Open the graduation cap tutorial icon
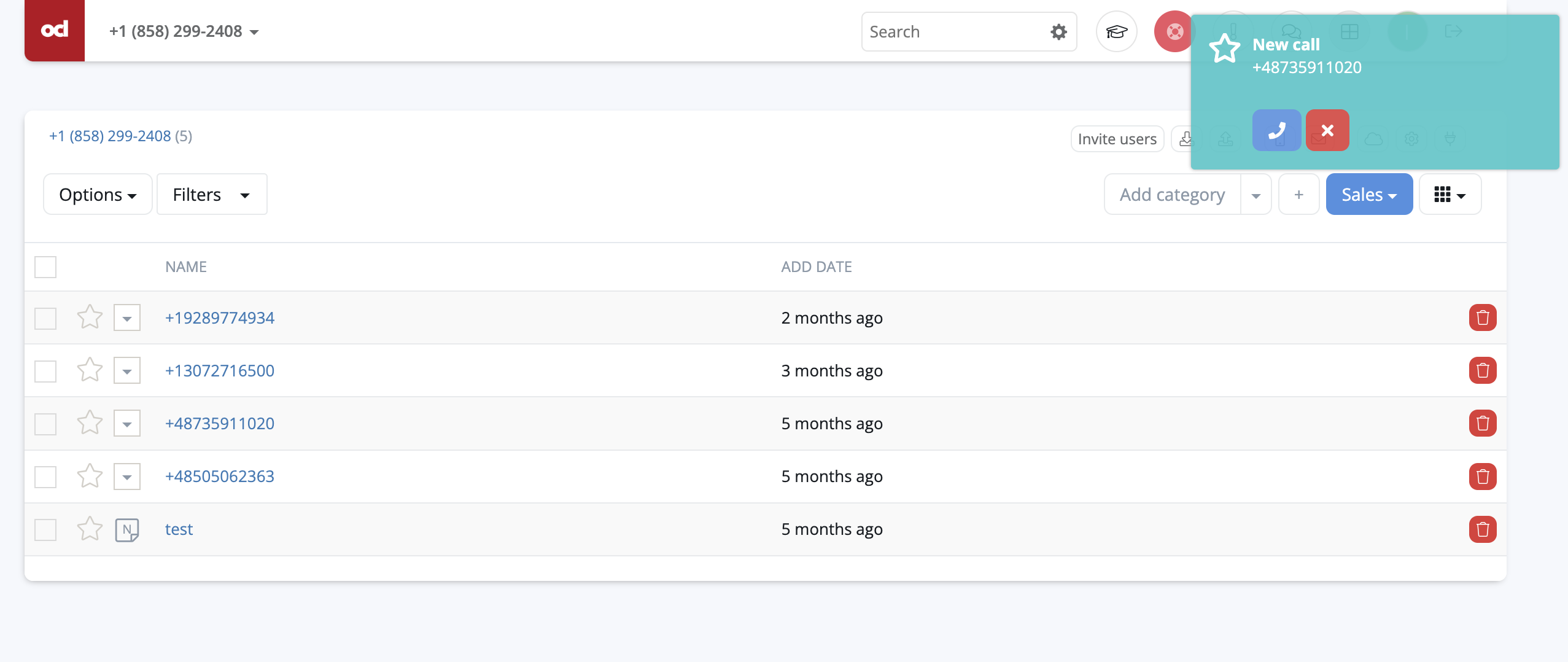The width and height of the screenshot is (1568, 662). coord(1116,32)
